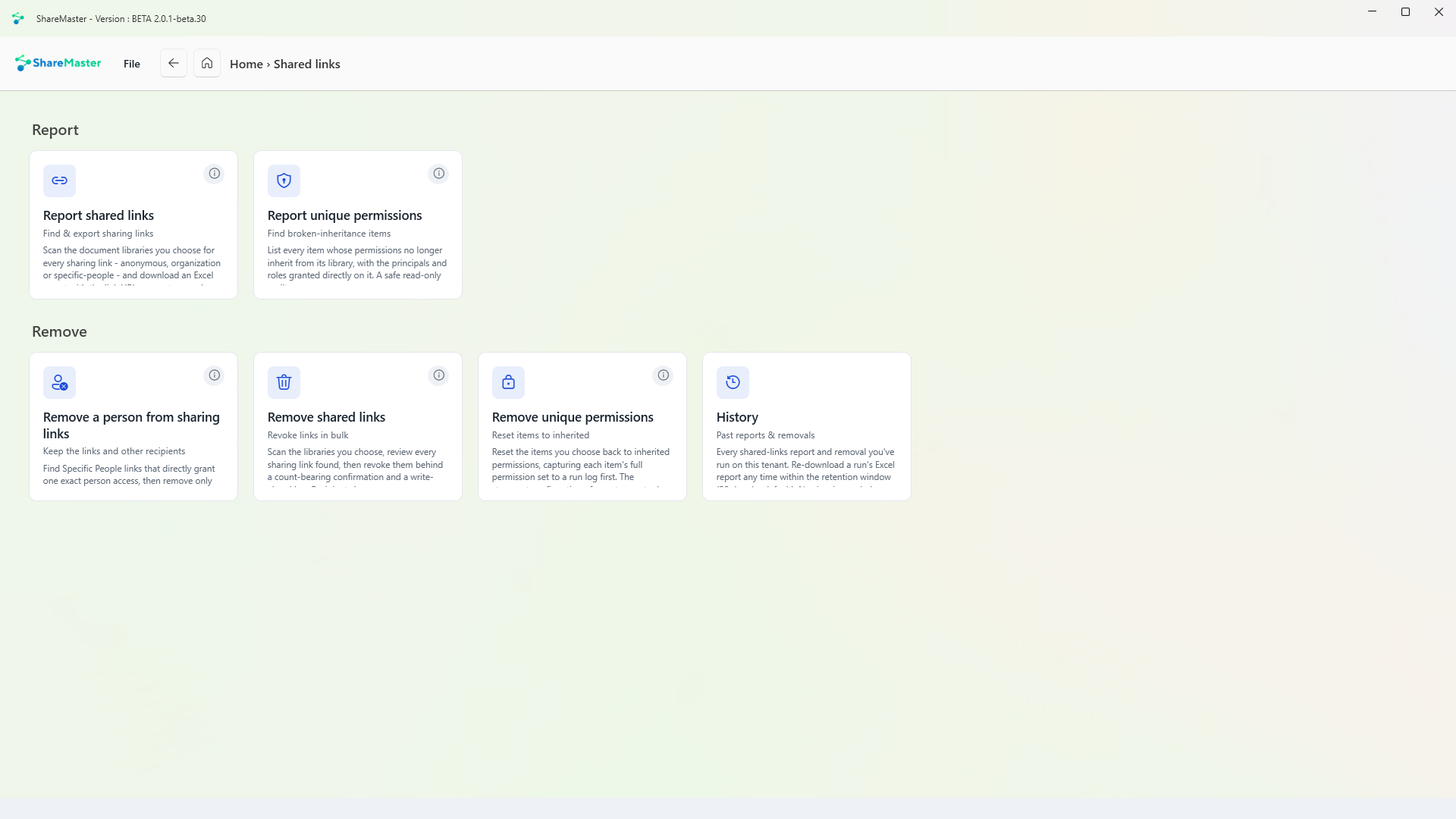Click the 'Find & export sharing links' subtitle
The height and width of the screenshot is (819, 1456).
tap(99, 234)
